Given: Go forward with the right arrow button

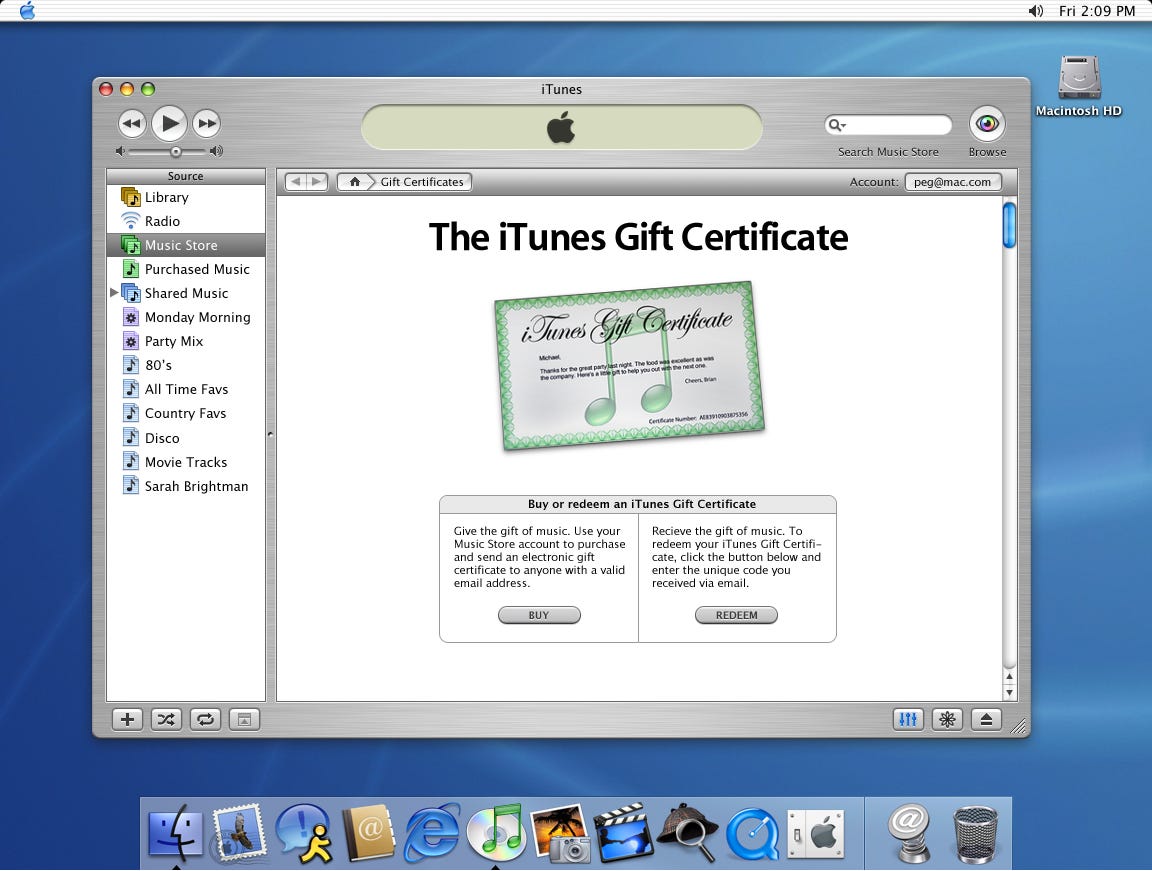Looking at the screenshot, I should point(317,181).
